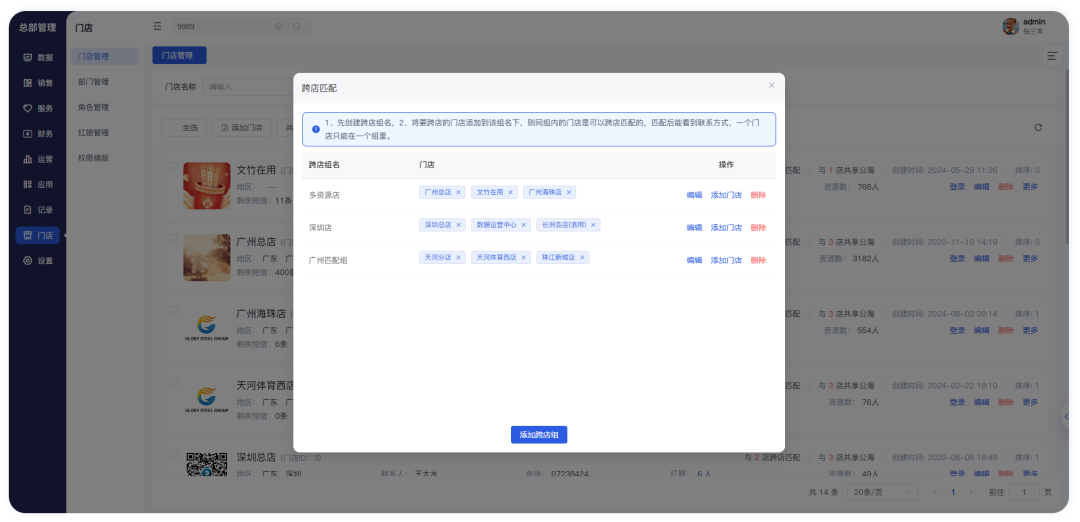The width and height of the screenshot is (1080, 522).
Task: Expand 更多 for the 广州总店 store row
Action: (x=1030, y=258)
